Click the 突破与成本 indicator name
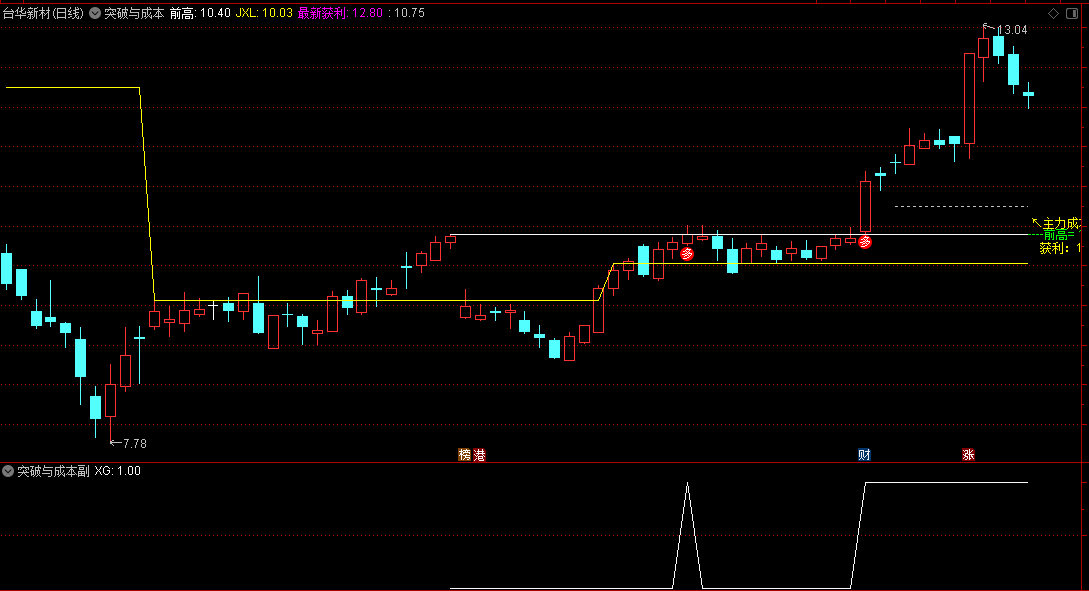This screenshot has width=1089, height=591. (134, 13)
